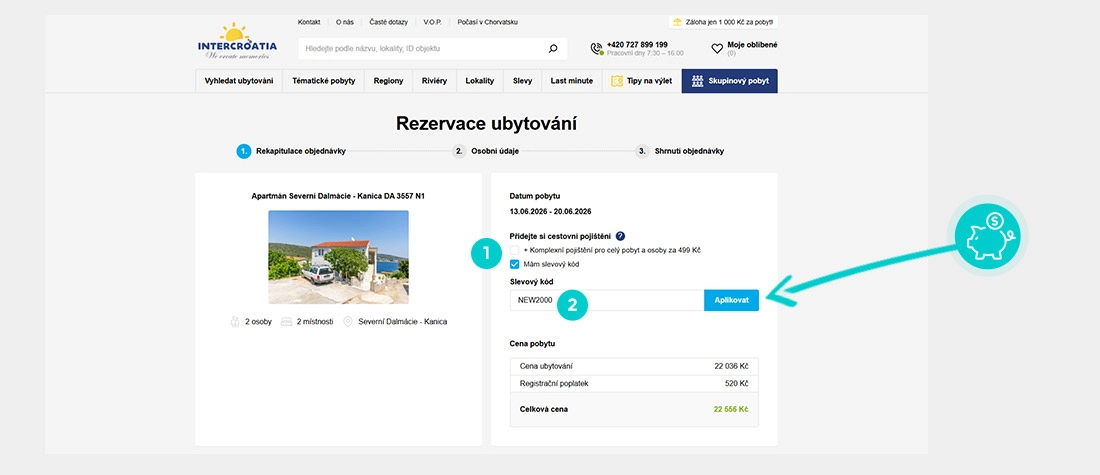Click the Celková cena label
The height and width of the screenshot is (475, 1100).
pos(544,409)
